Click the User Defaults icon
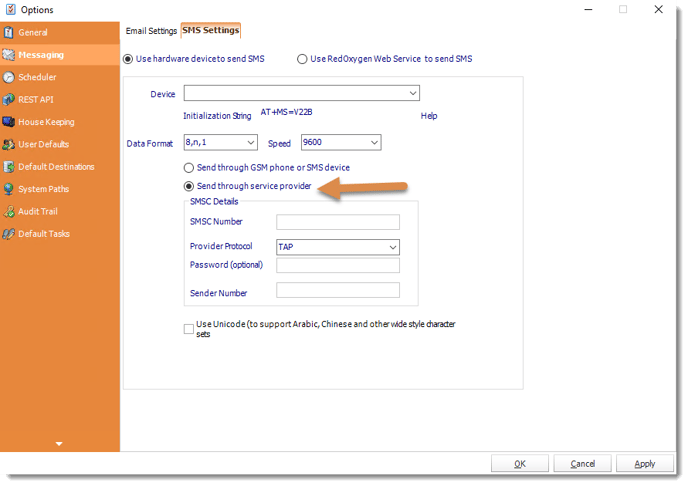 [8, 144]
